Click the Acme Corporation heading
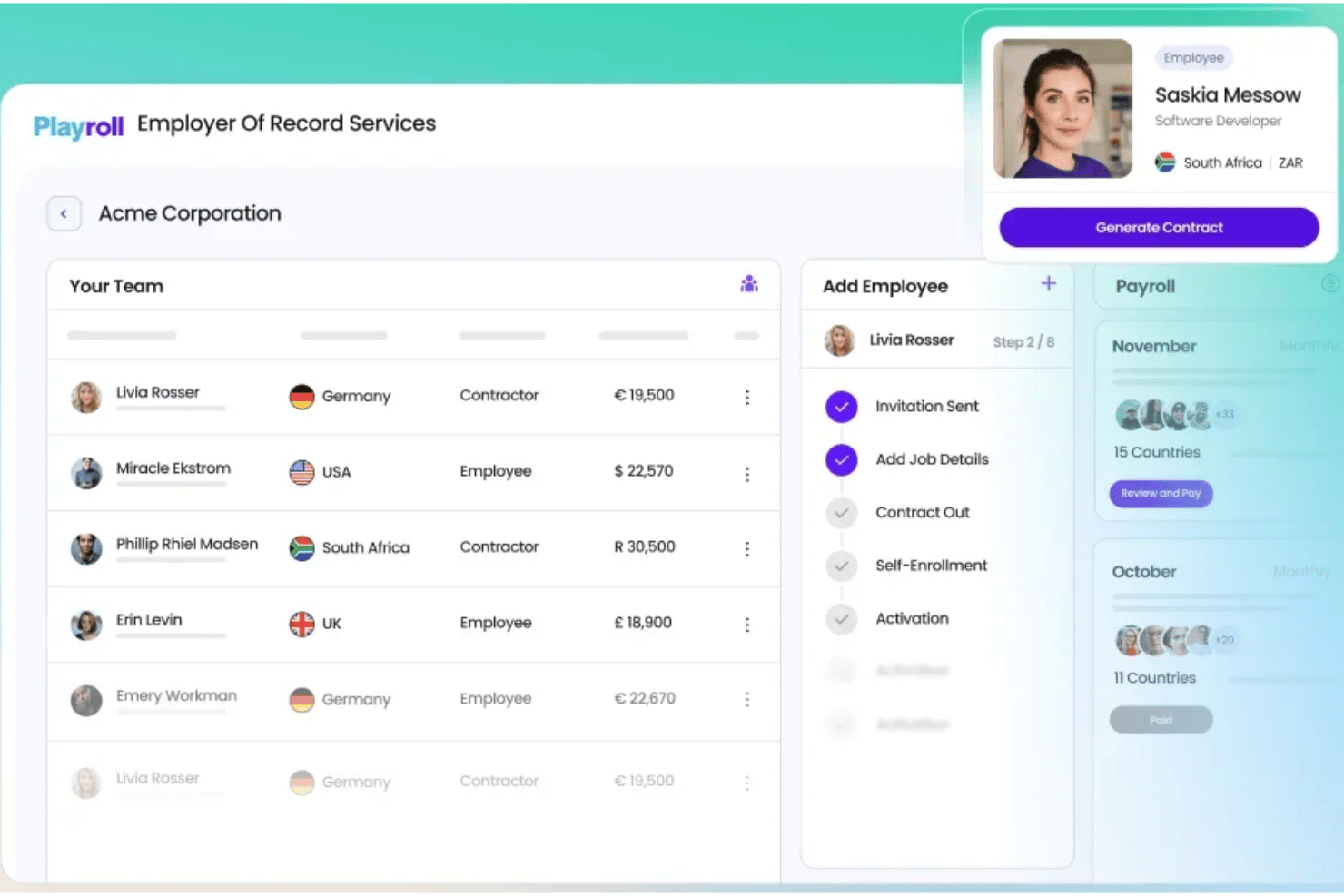1344x896 pixels. point(190,213)
